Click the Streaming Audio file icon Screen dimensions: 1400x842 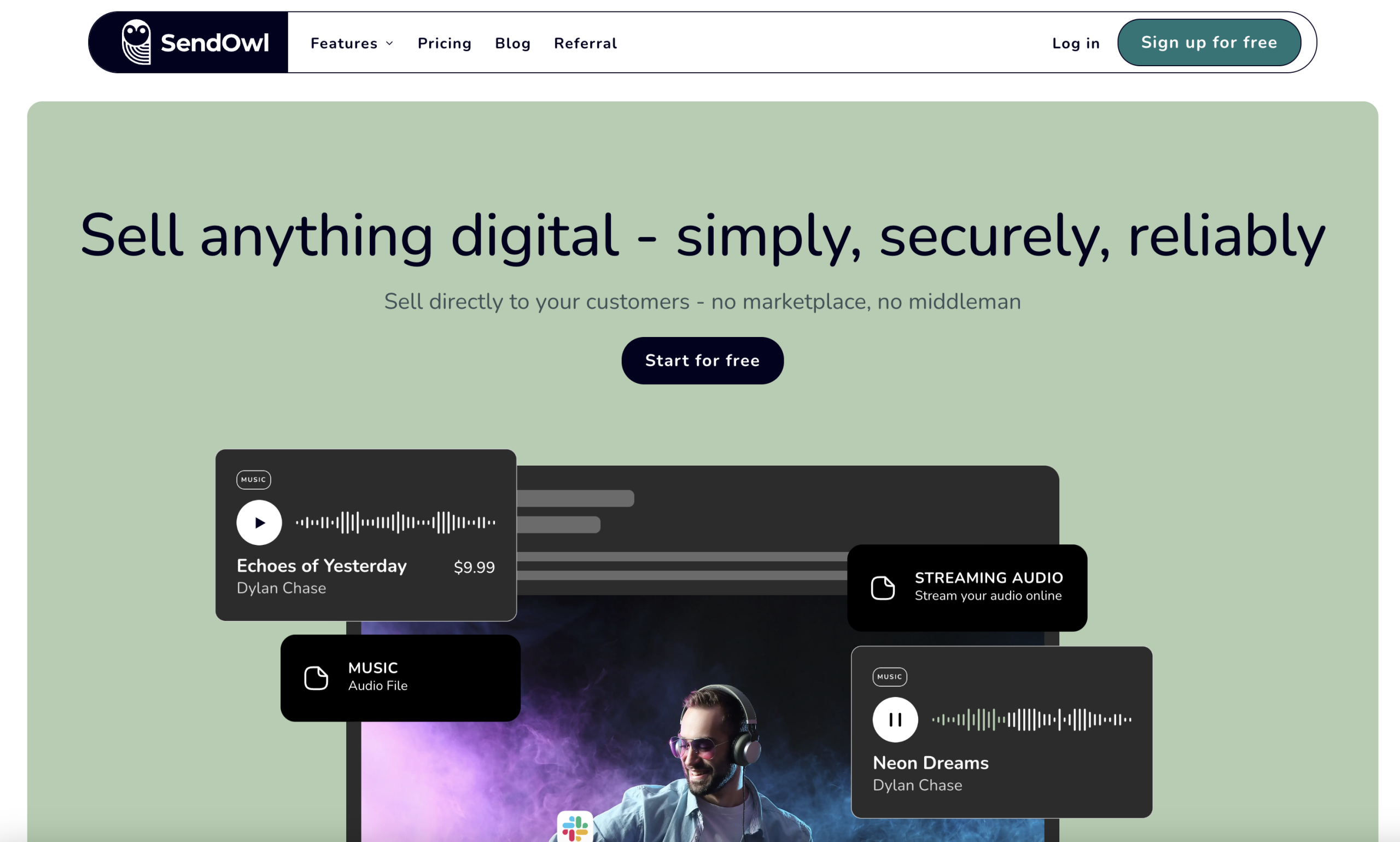pyautogui.click(x=883, y=587)
